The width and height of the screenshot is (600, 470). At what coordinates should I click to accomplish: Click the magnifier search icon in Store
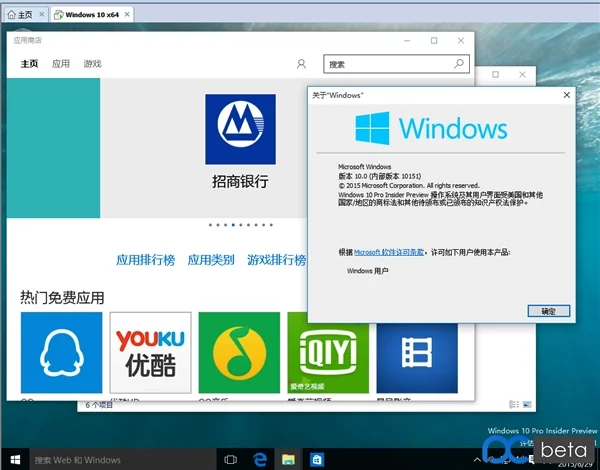pos(458,64)
